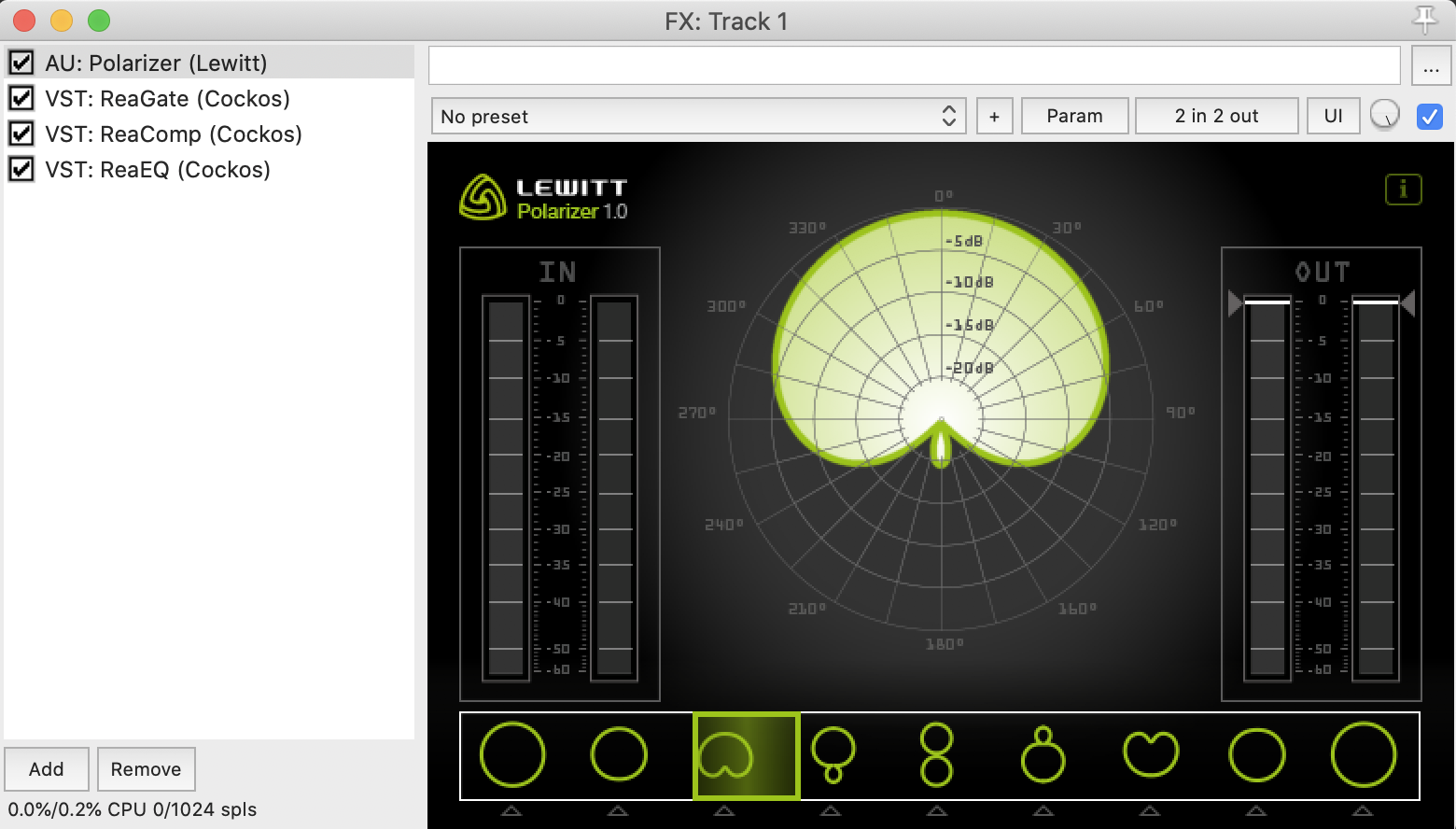The width and height of the screenshot is (1456, 829).
Task: Click the triangle below the figure-8 pattern
Action: click(936, 811)
